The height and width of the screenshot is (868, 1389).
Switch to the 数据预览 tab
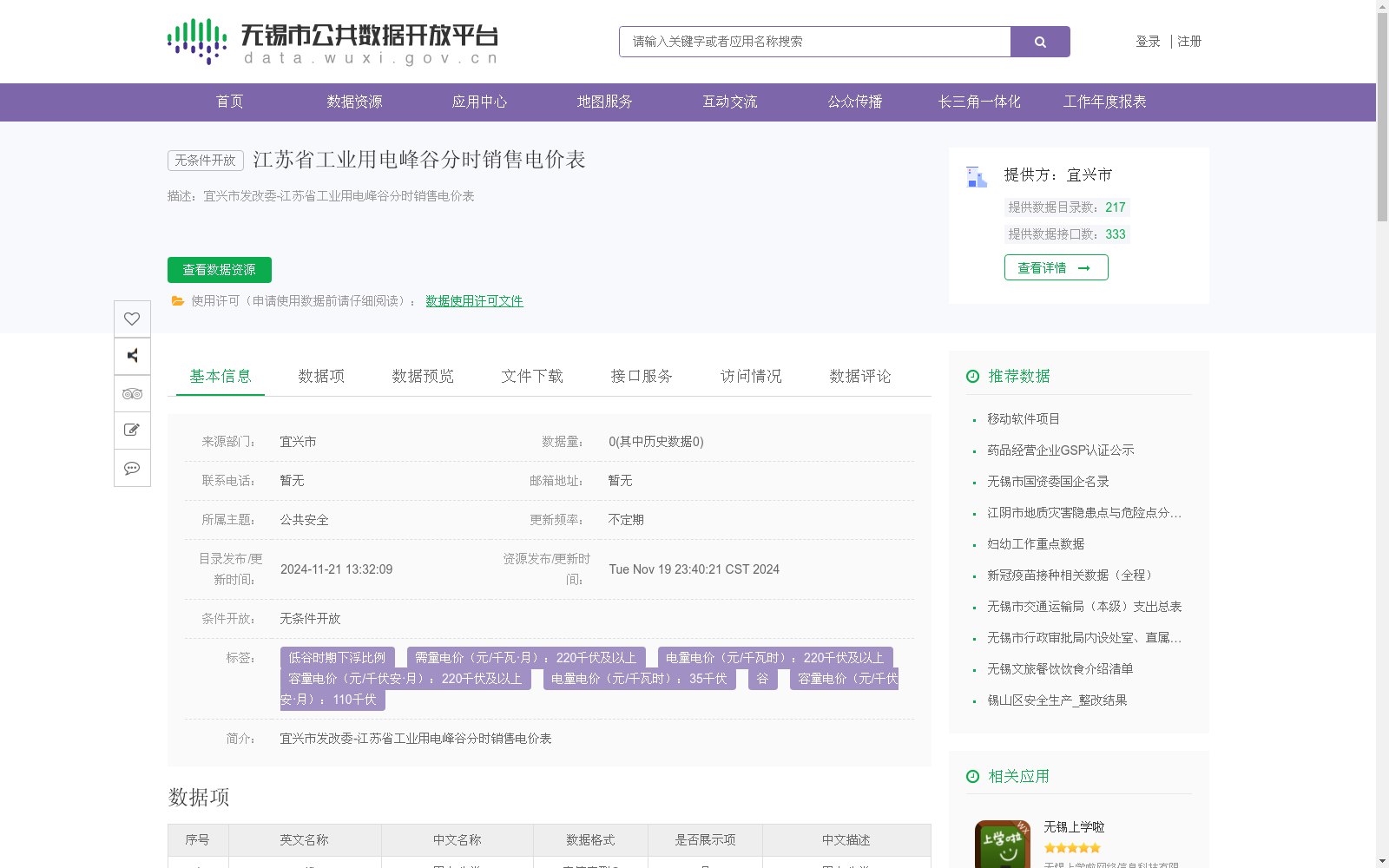point(423,376)
